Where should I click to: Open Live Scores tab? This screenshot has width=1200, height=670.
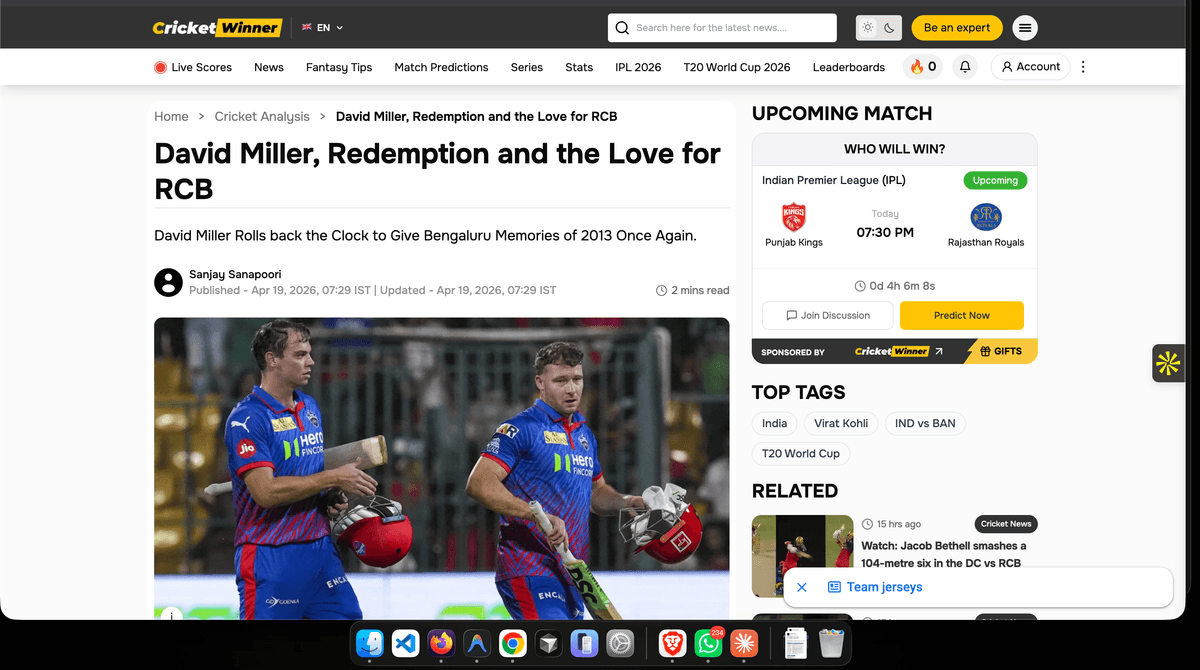[193, 67]
